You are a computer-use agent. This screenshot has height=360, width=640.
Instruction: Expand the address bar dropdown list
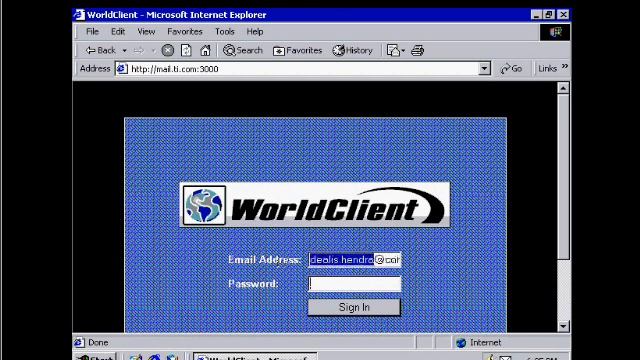(484, 69)
